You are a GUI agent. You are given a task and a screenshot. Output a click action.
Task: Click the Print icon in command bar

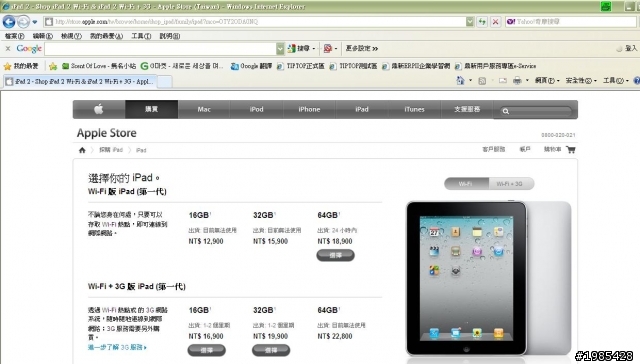[517, 81]
